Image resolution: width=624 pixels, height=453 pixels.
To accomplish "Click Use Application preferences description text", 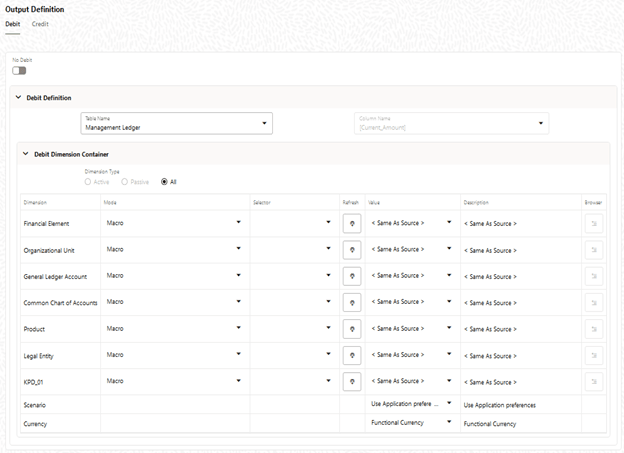I will point(499,405).
